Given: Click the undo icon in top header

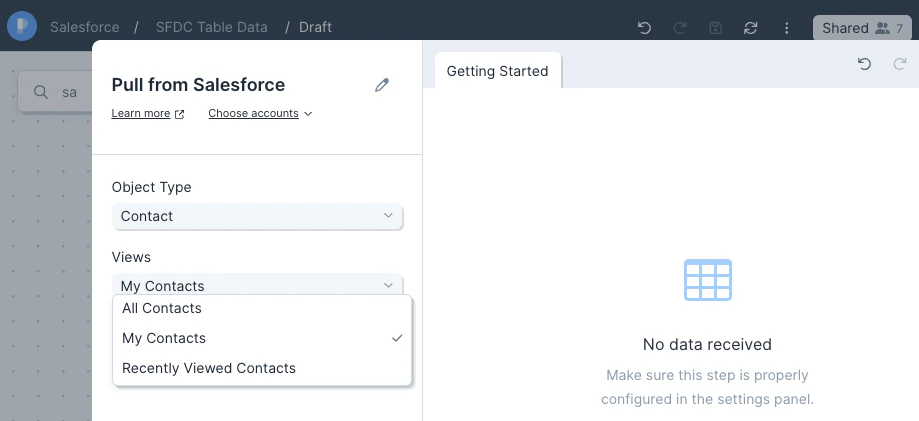Looking at the screenshot, I should pos(645,28).
